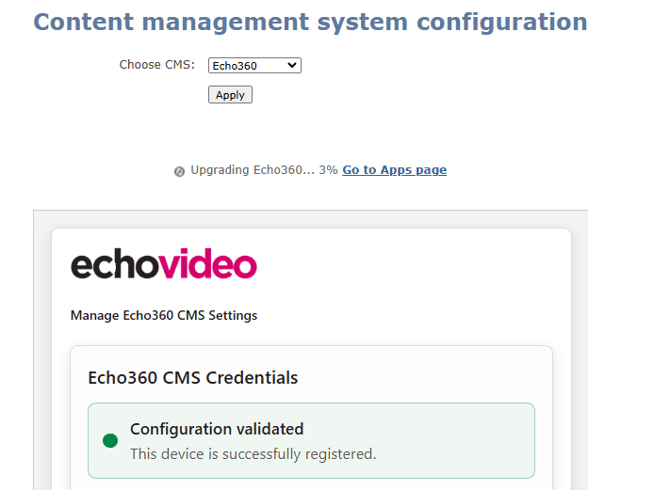Open the Go to Apps page link

[394, 170]
